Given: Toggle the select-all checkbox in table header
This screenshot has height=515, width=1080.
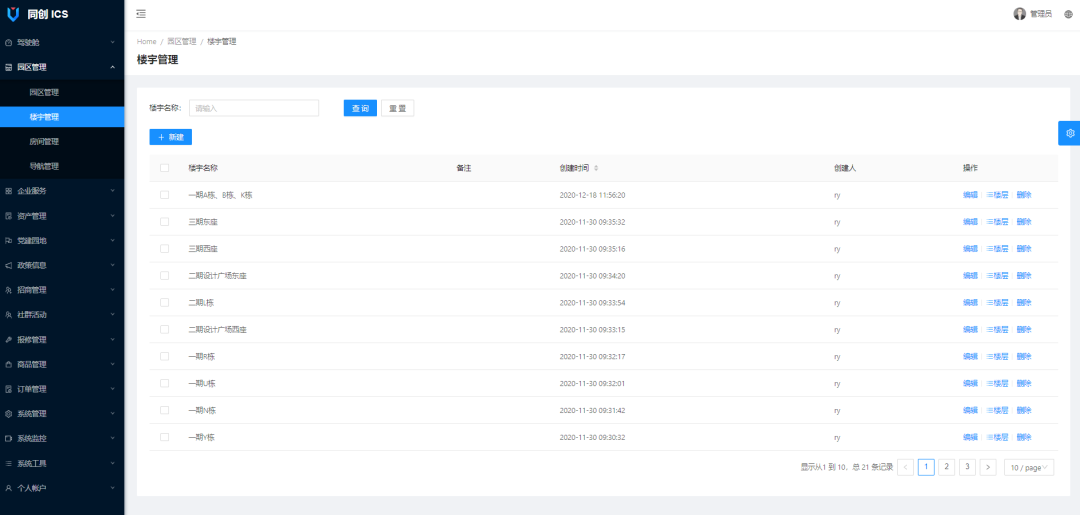Looking at the screenshot, I should point(164,168).
